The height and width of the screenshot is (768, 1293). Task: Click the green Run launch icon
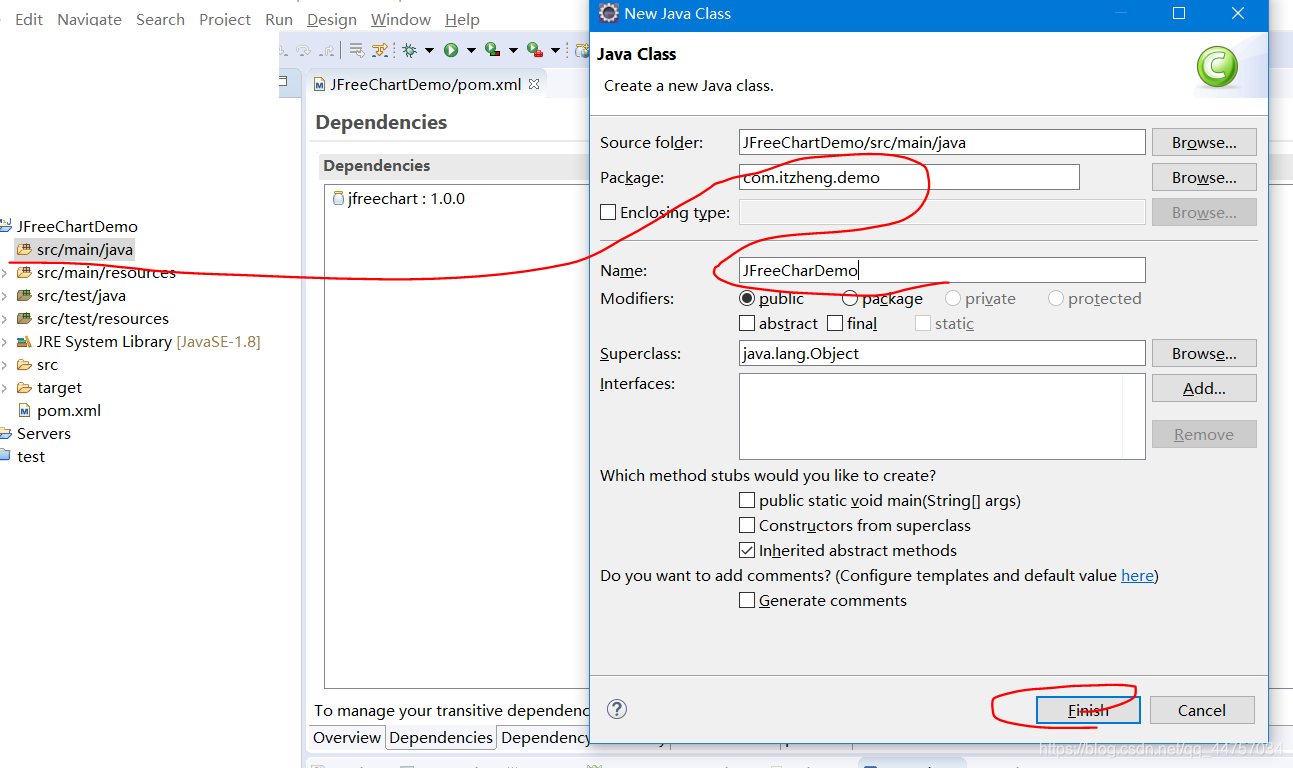pos(451,50)
